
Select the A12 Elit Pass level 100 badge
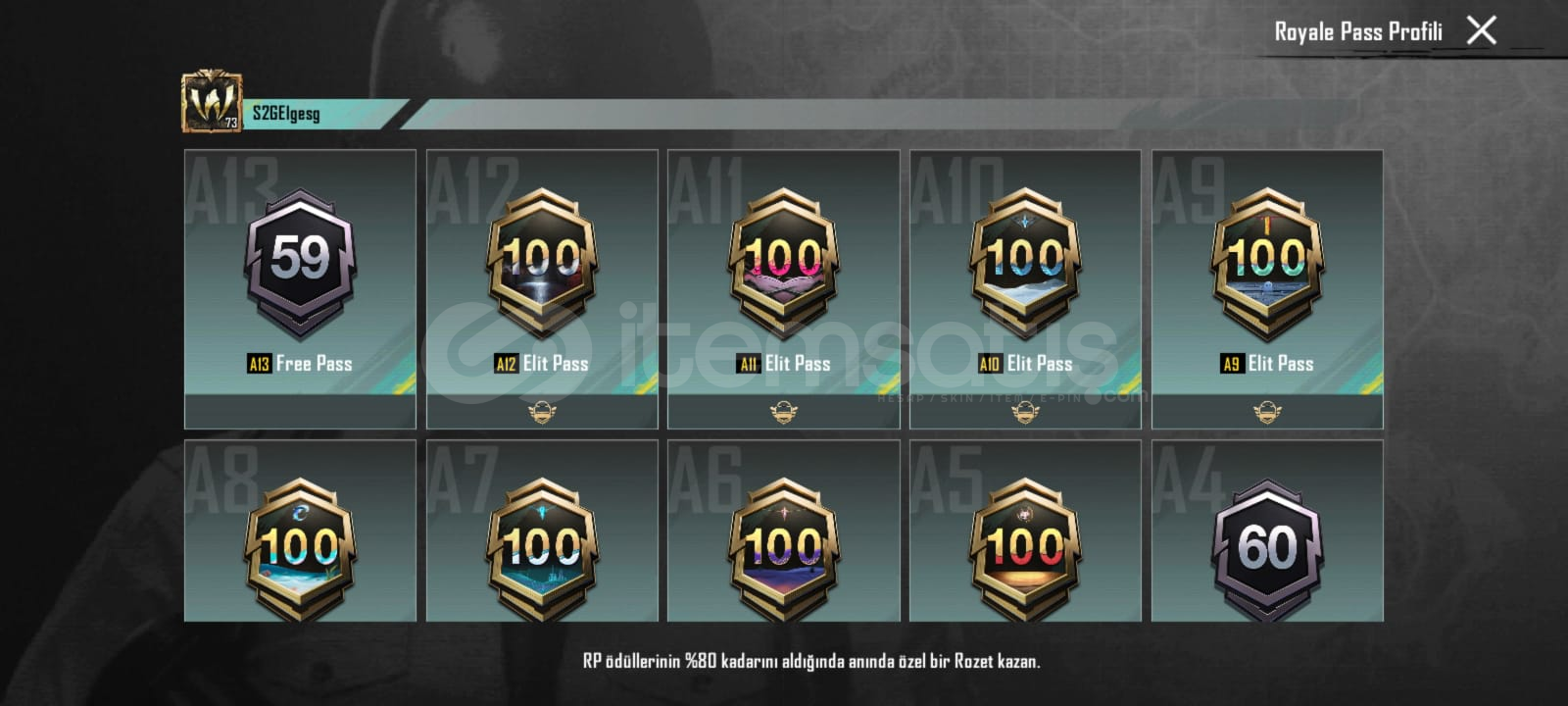click(542, 263)
